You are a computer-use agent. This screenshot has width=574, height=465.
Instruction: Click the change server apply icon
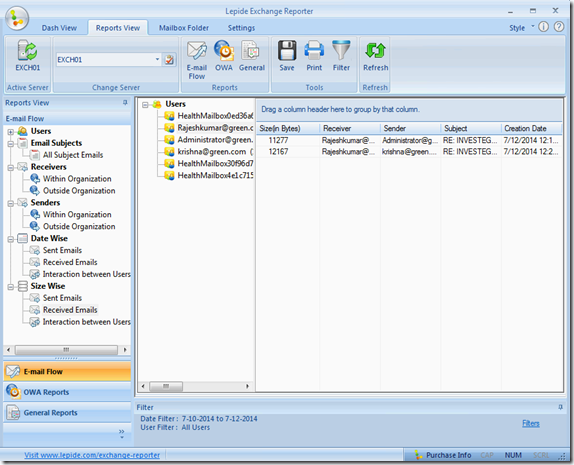click(x=169, y=60)
